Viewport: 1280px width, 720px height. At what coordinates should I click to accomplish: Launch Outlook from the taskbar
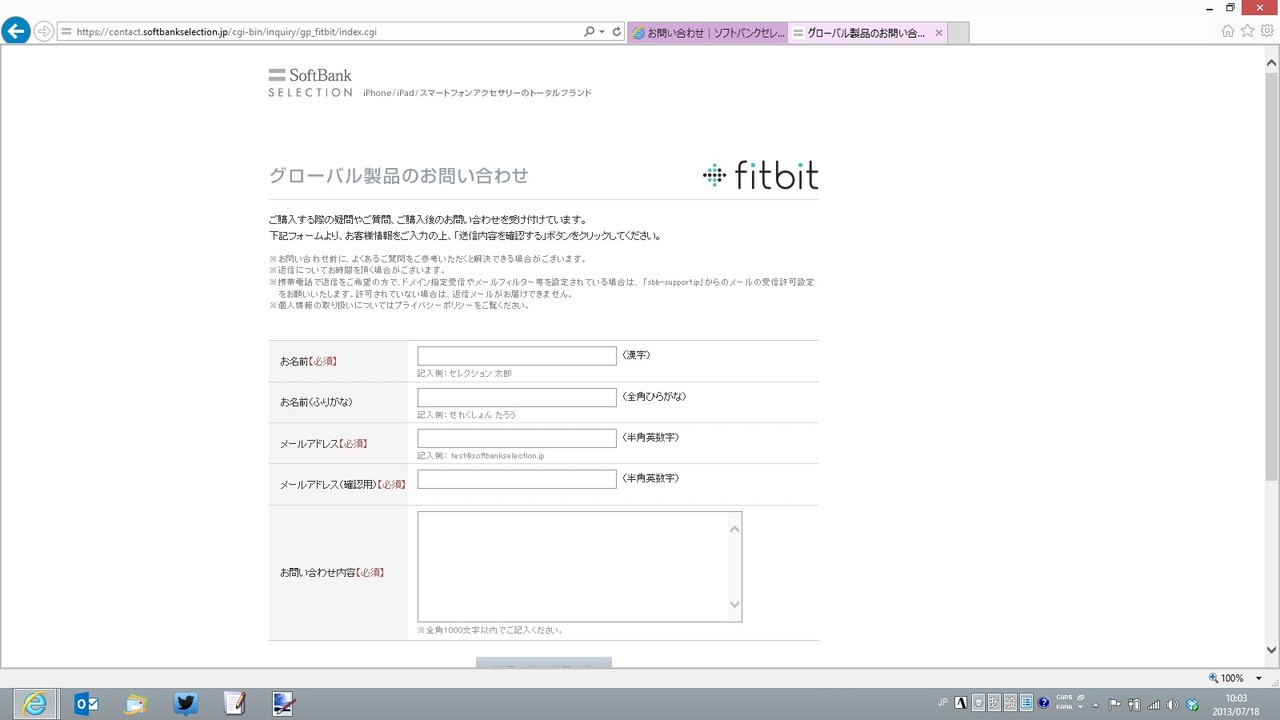[86, 704]
